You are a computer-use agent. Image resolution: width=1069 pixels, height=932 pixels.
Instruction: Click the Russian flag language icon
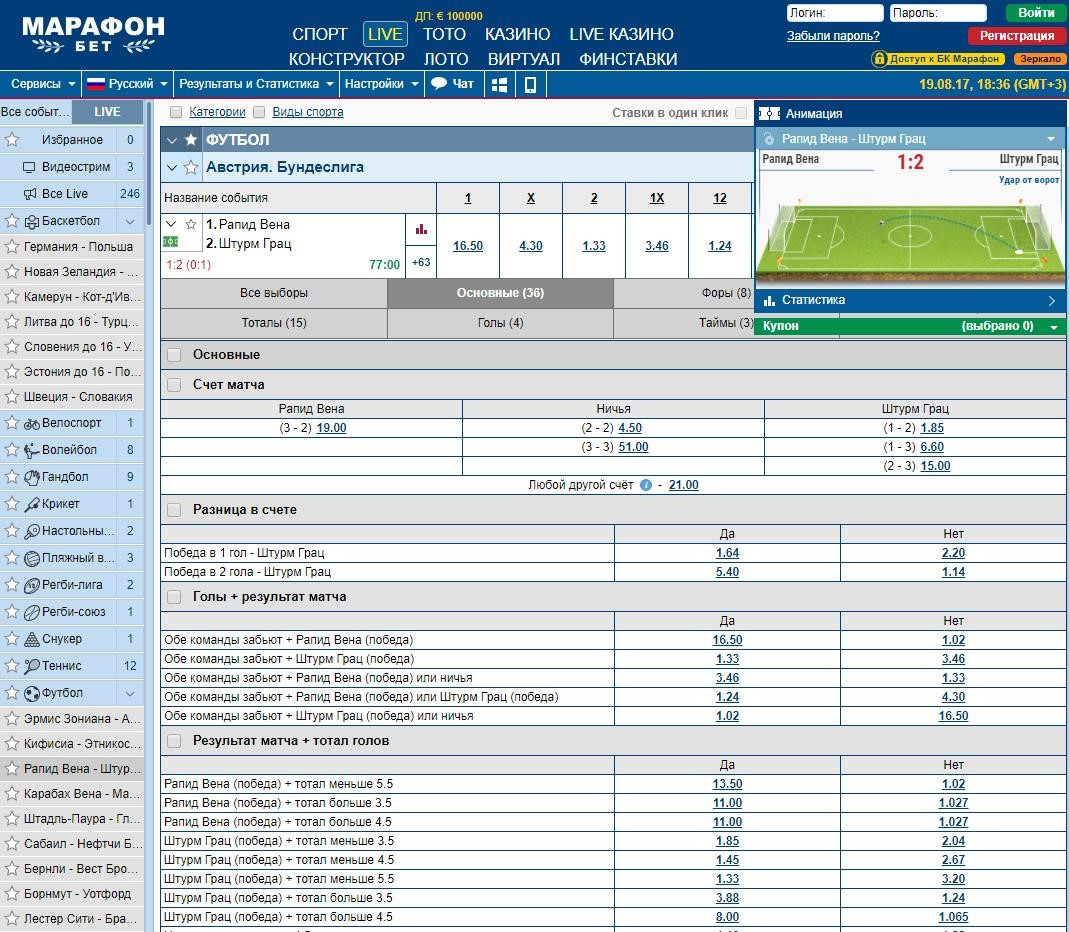click(x=95, y=84)
